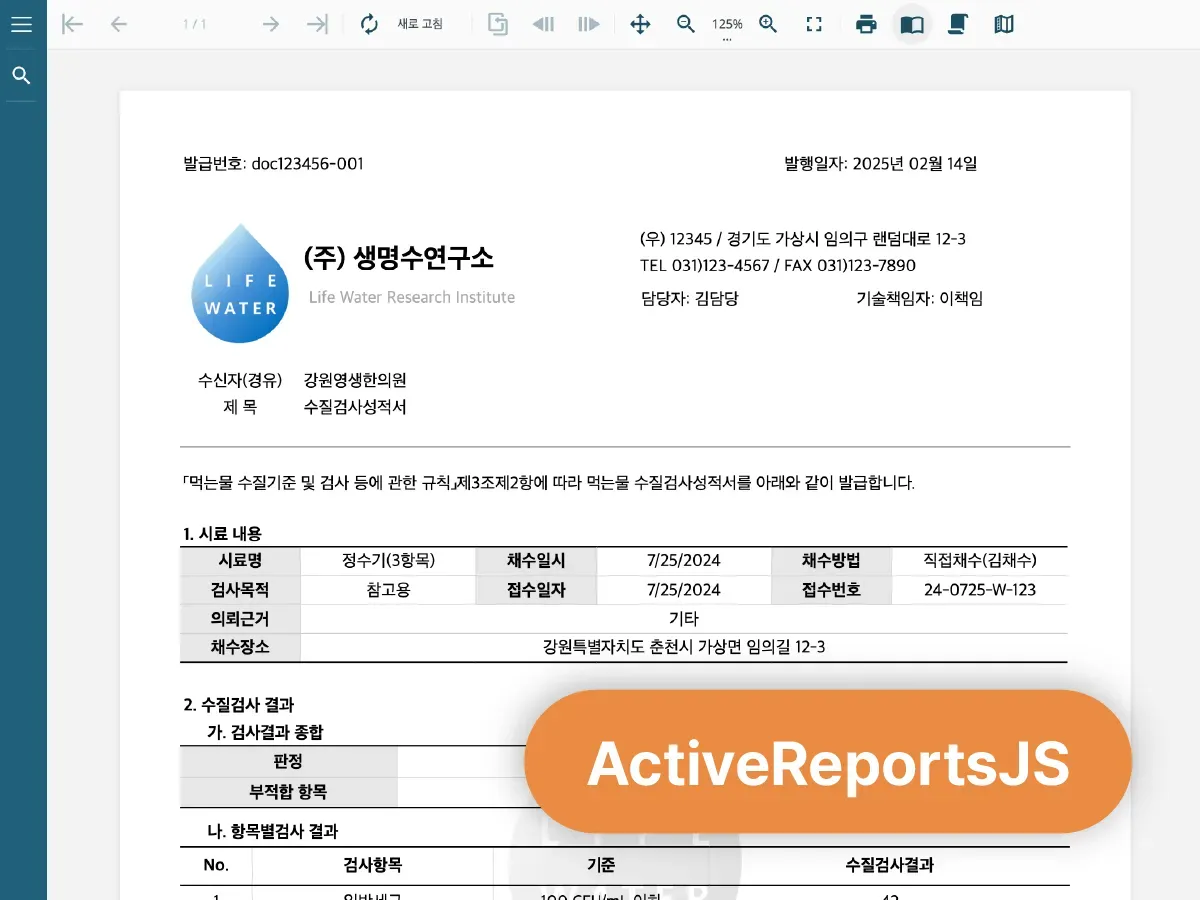Go to first page arrow

(x=72, y=24)
